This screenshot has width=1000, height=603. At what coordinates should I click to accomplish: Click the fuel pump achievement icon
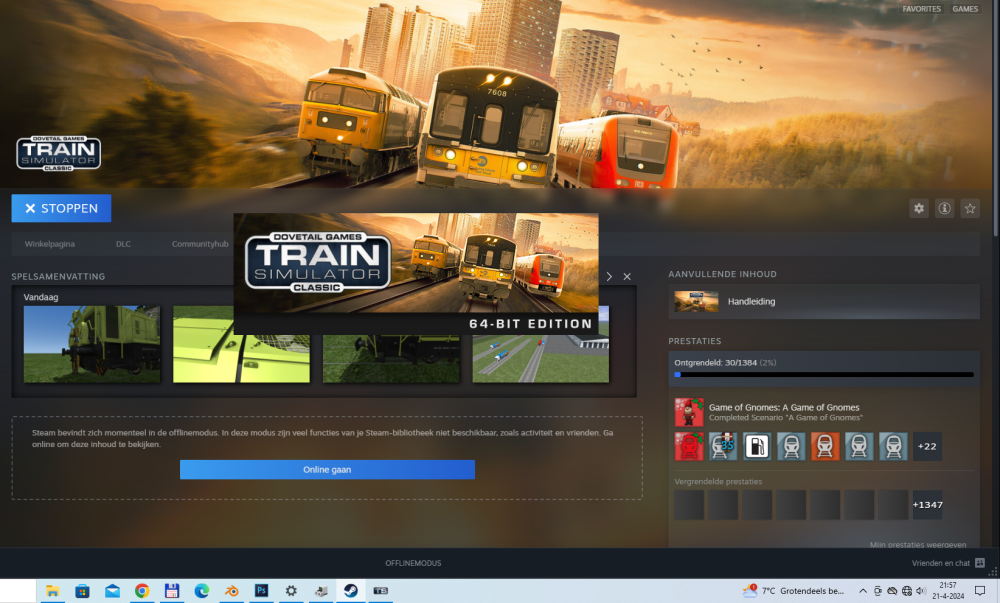(x=757, y=446)
